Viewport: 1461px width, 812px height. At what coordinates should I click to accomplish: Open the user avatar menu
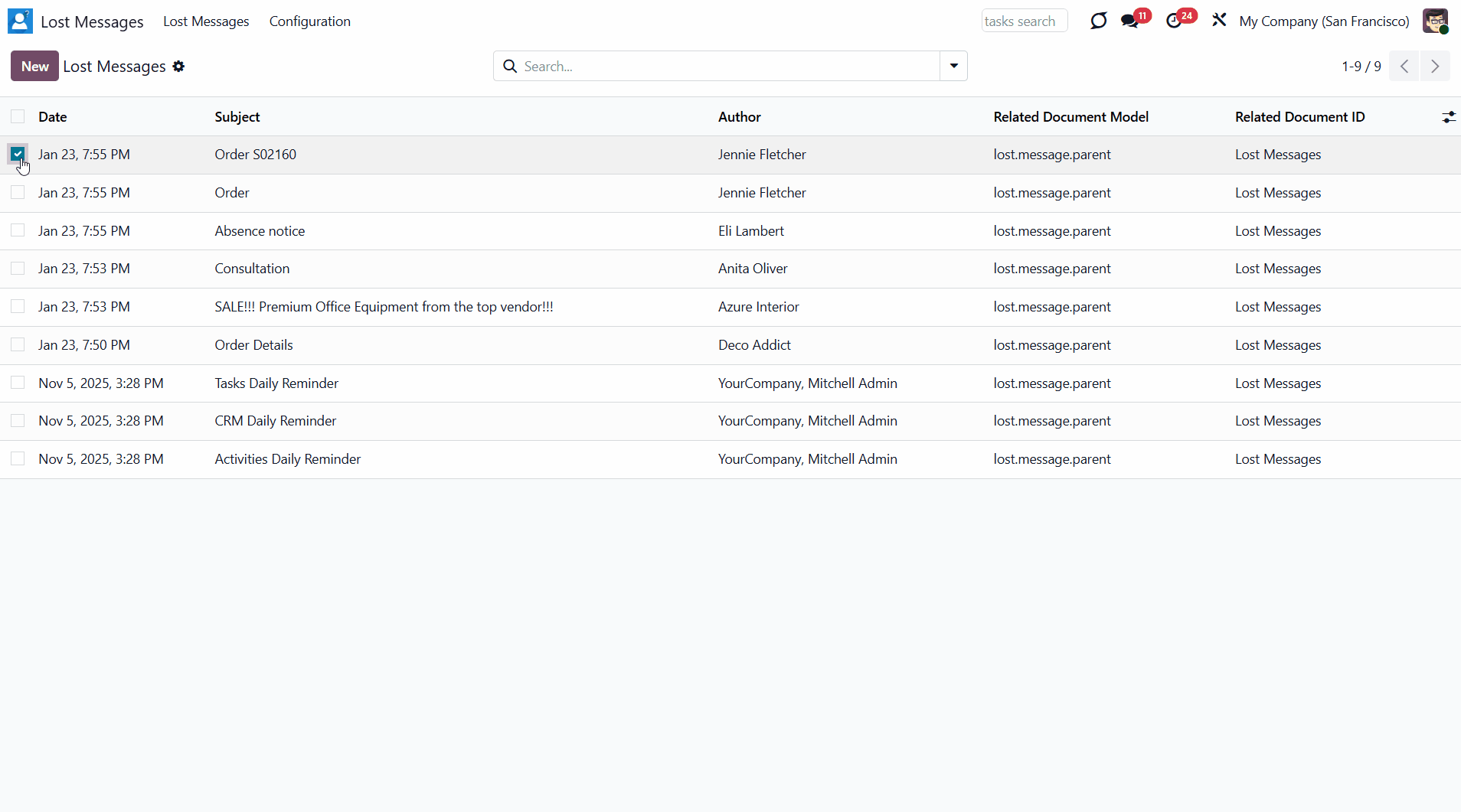(1435, 21)
